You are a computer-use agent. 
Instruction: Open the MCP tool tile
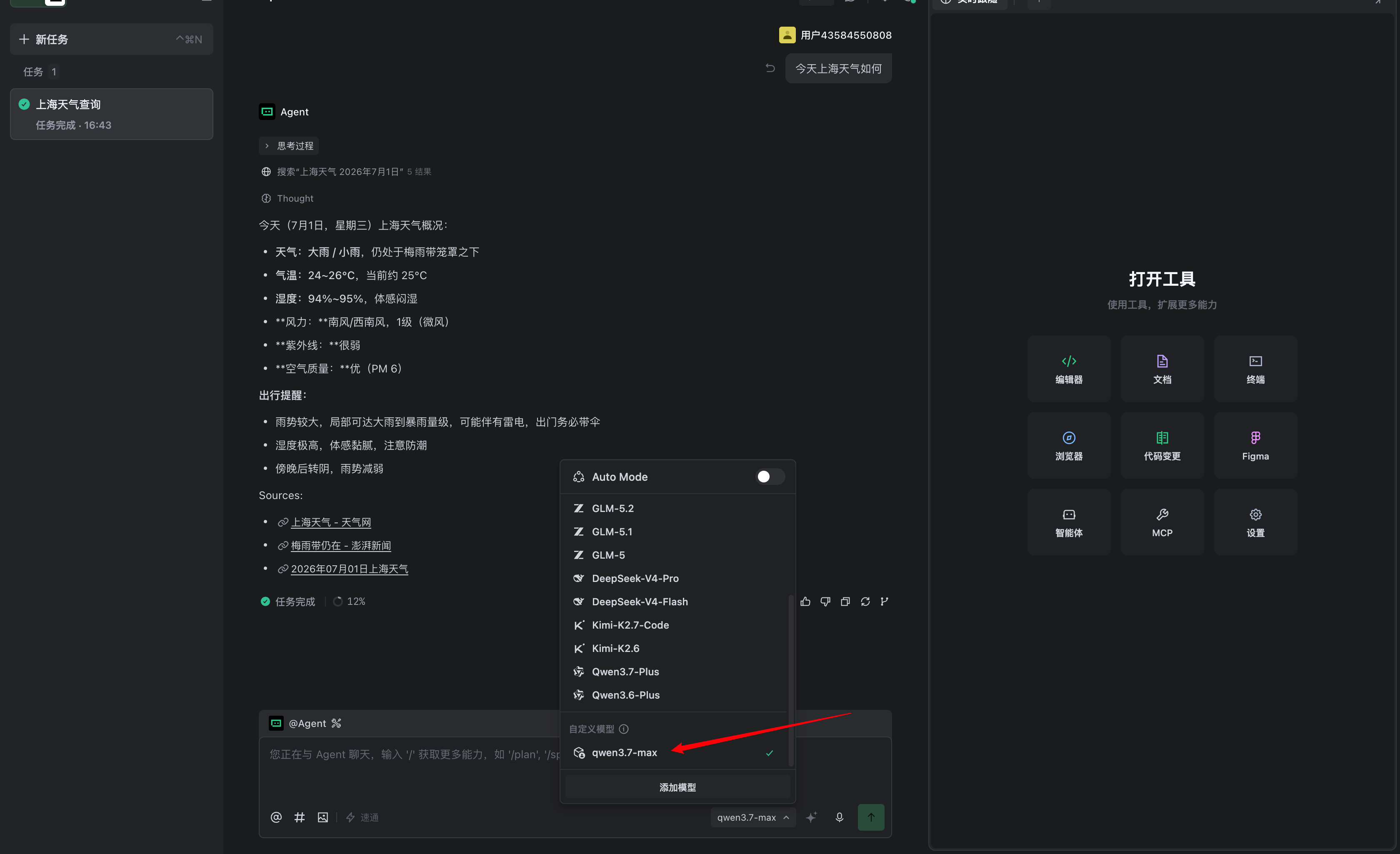pos(1162,522)
